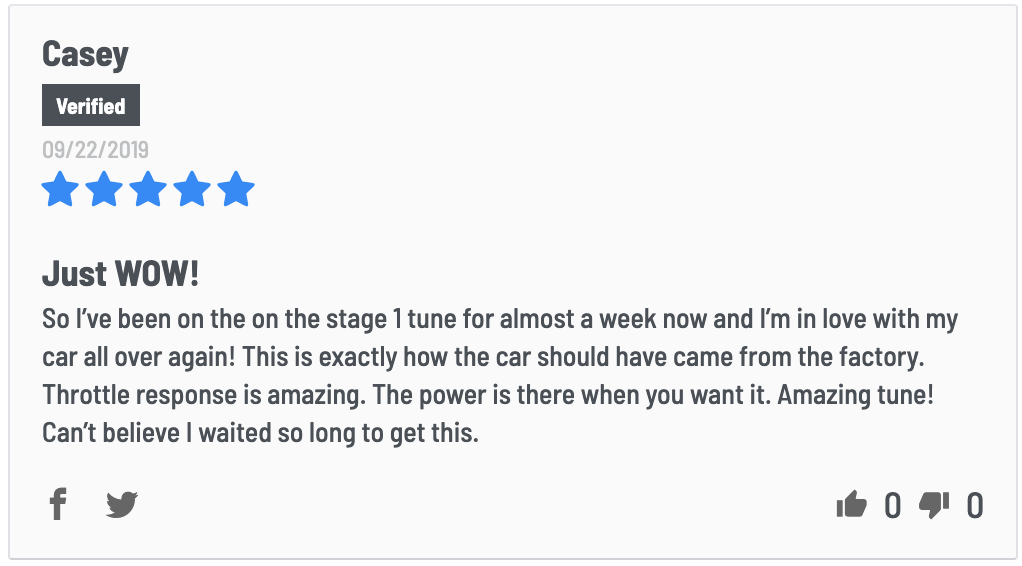This screenshot has width=1022, height=566.
Task: Click the sentence about Throttle response
Action: 203,395
